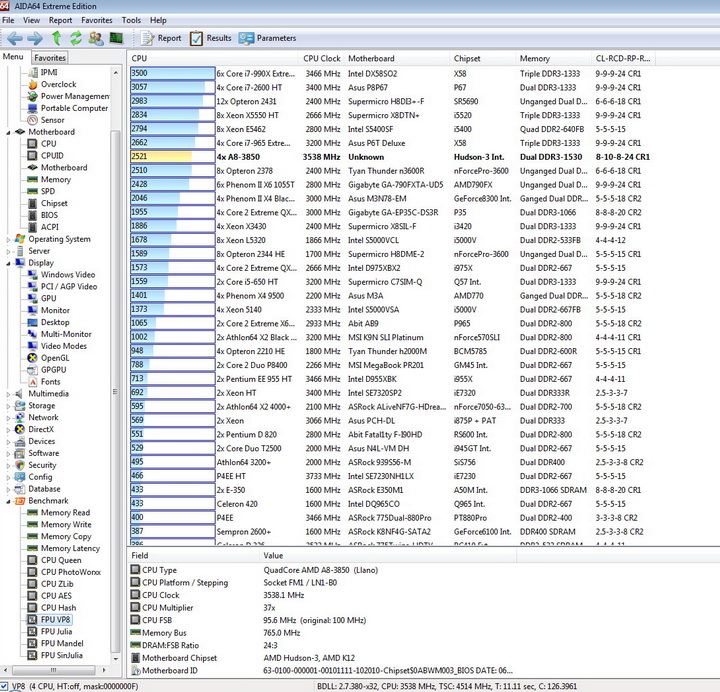Screen dimensions: 720x692
Task: Select GPGPU in the tree
Action: coord(53,370)
